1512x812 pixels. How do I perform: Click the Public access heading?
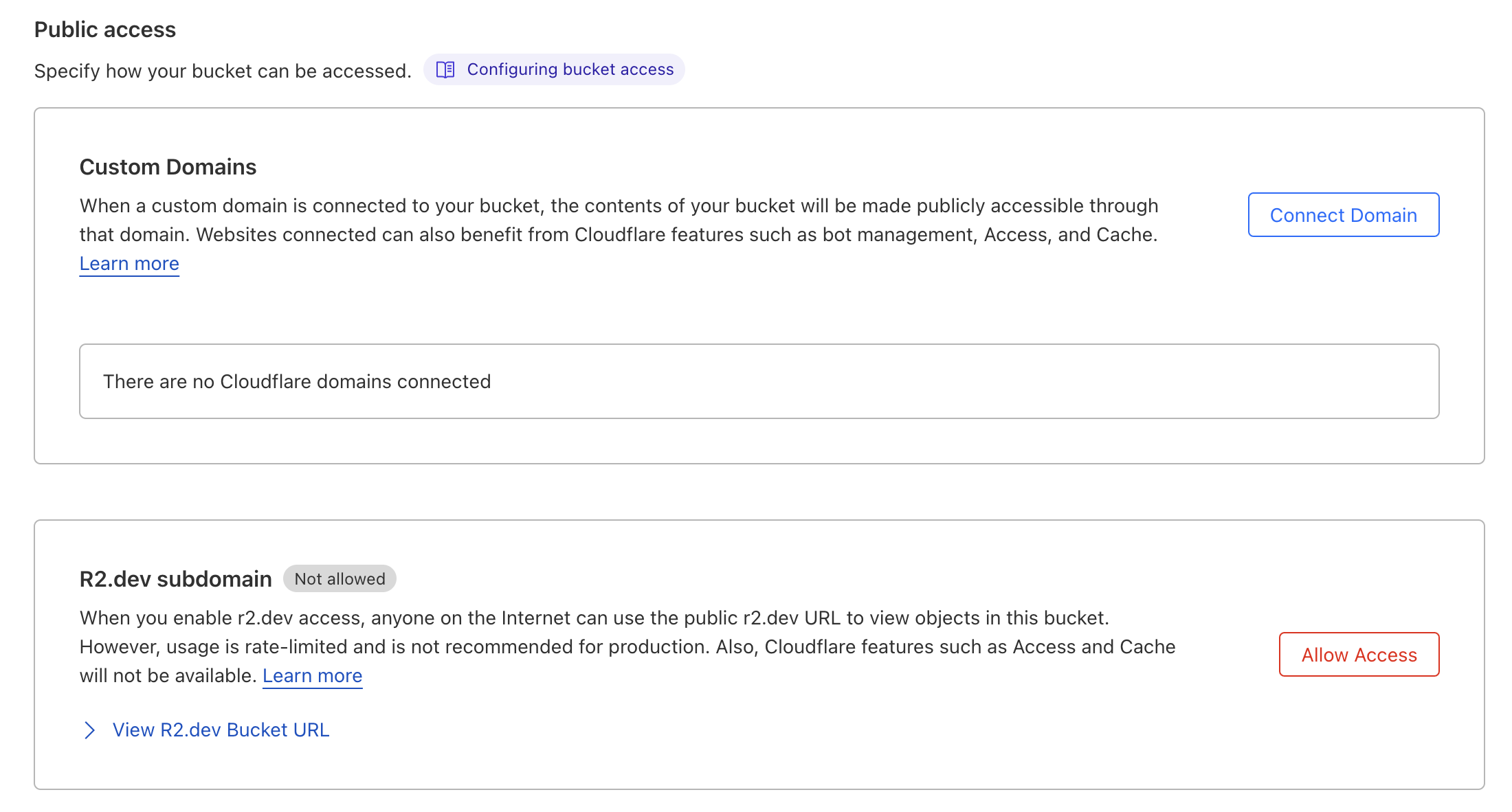pyautogui.click(x=104, y=29)
